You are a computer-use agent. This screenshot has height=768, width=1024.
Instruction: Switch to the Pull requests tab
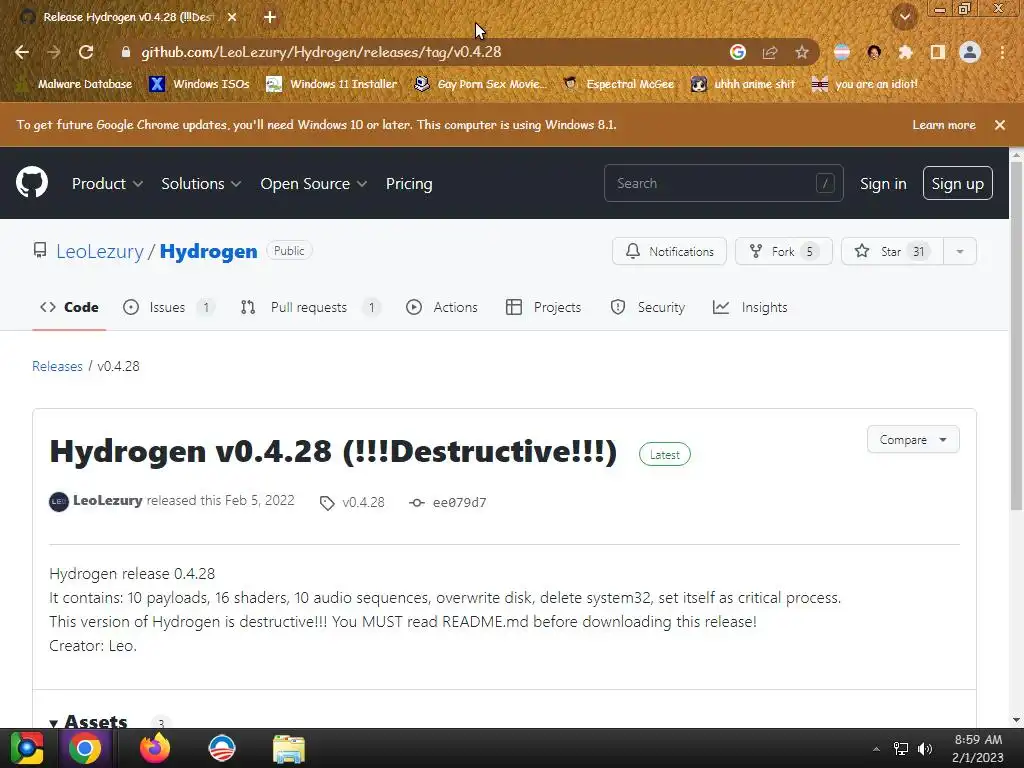[x=310, y=307]
